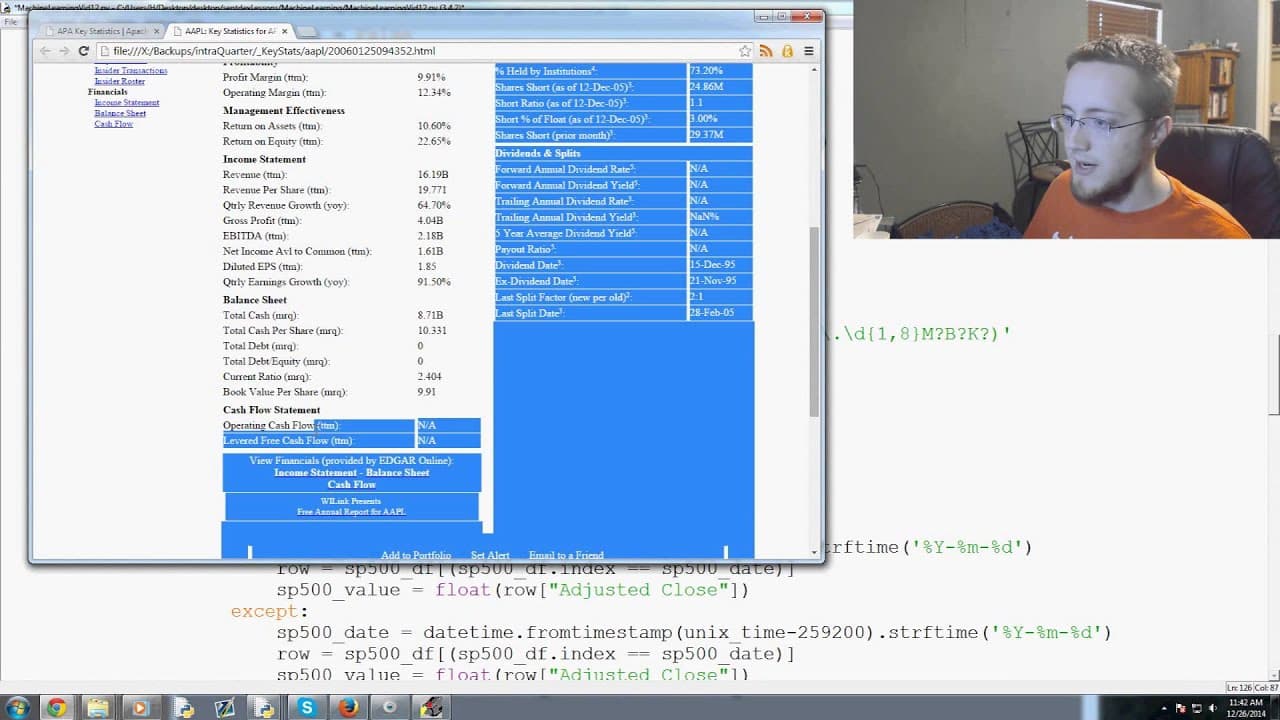The width and height of the screenshot is (1280, 720).
Task: Click the Diluted EPS value 1.85
Action: [427, 267]
